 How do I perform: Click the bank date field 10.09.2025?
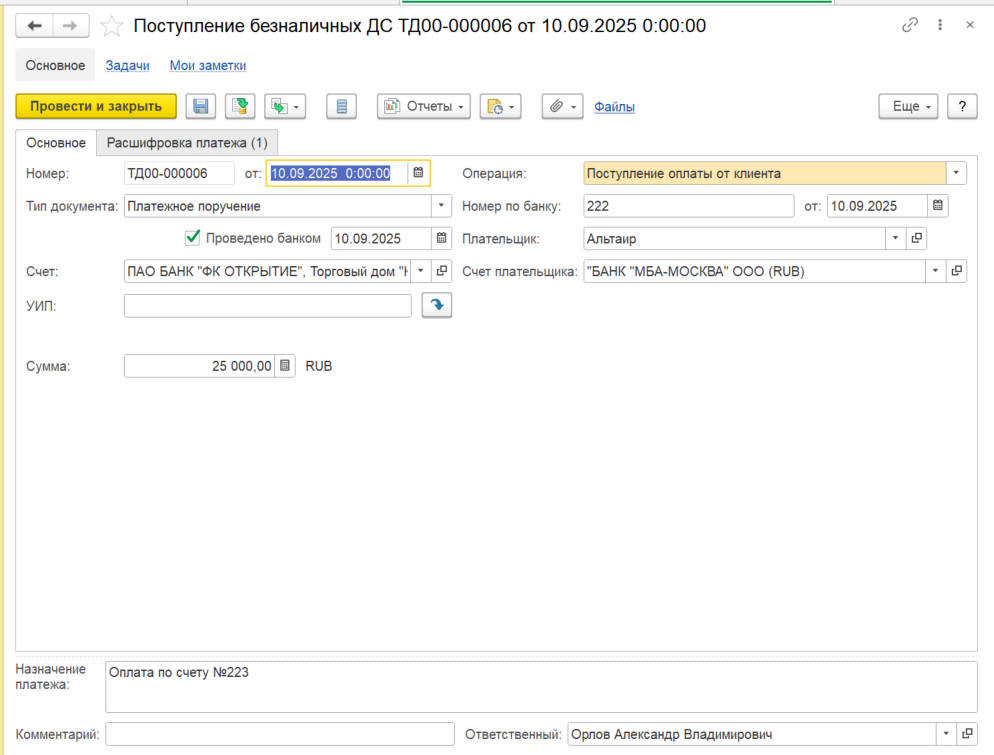[x=877, y=206]
